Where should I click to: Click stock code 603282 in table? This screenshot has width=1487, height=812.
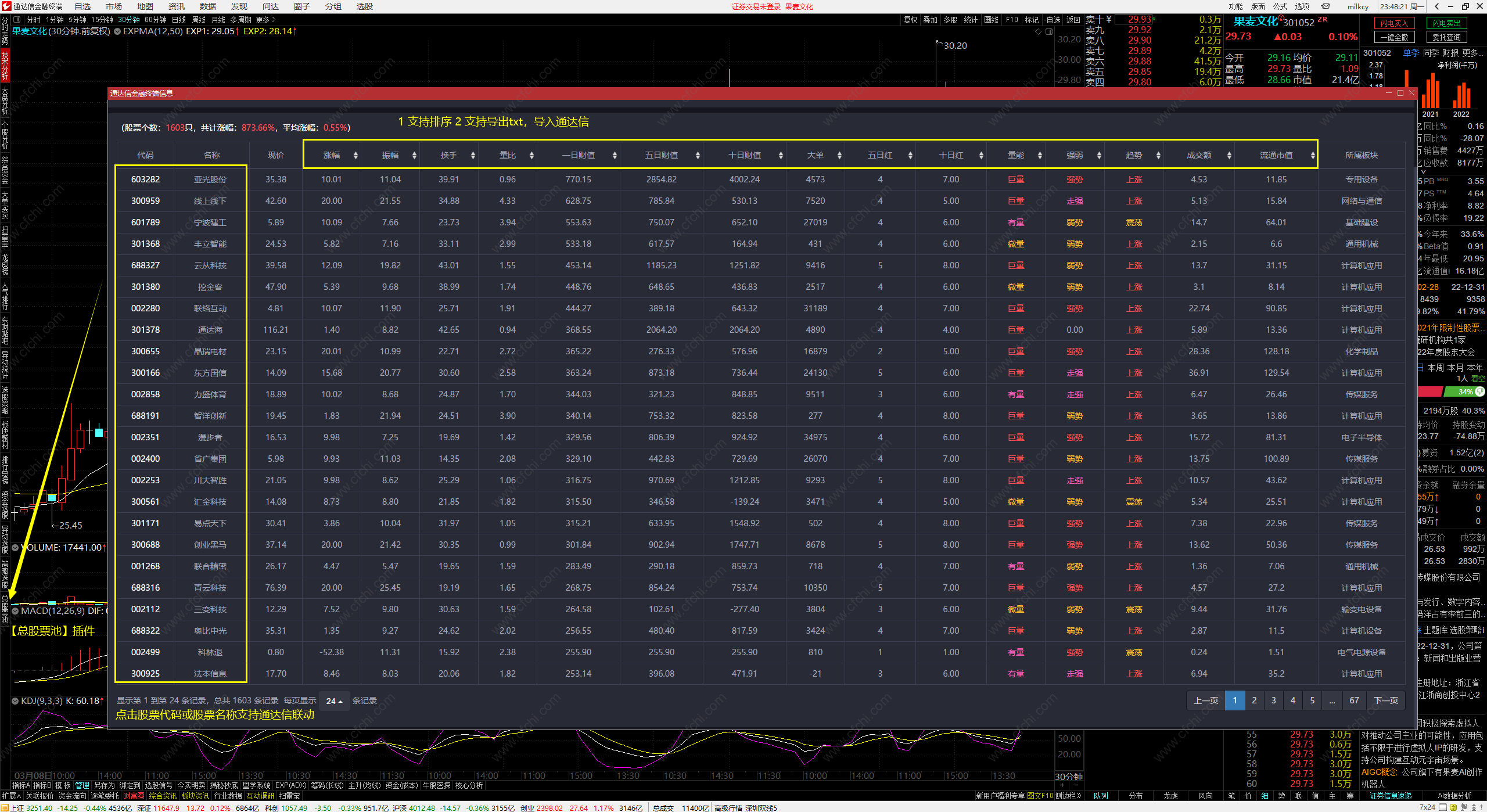[x=145, y=179]
